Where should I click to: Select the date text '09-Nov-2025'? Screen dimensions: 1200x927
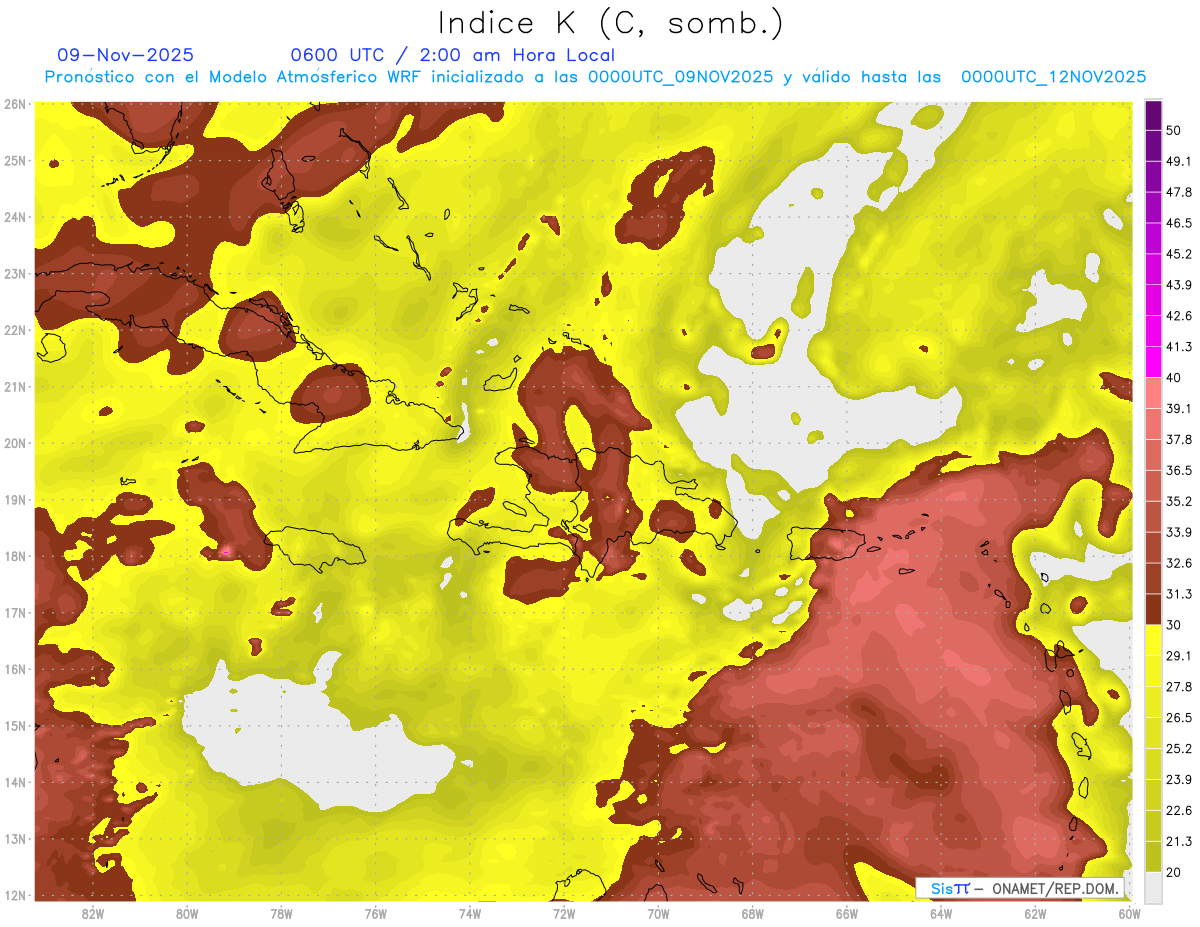tap(126, 55)
